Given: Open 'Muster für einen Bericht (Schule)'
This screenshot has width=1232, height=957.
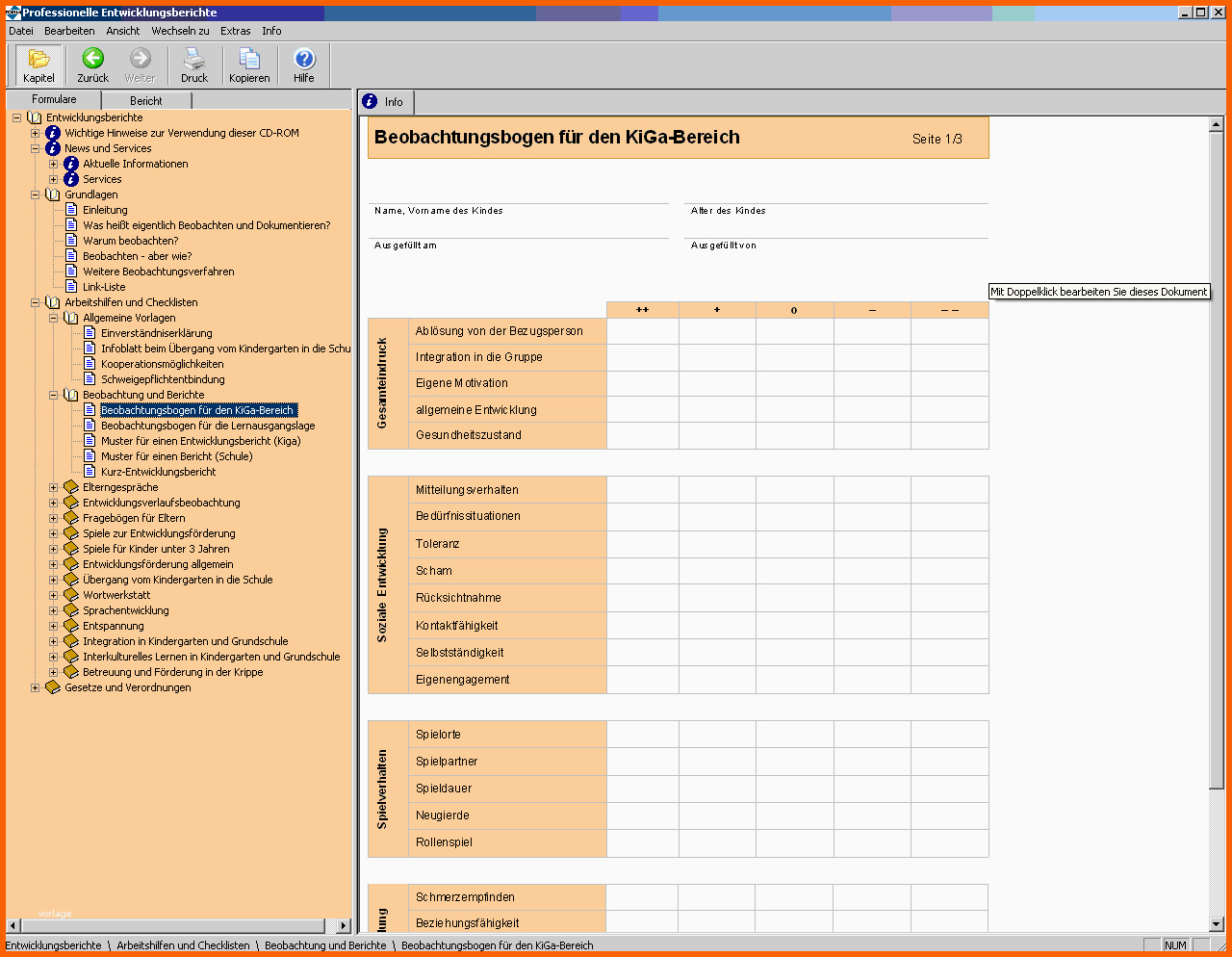Looking at the screenshot, I should [177, 456].
